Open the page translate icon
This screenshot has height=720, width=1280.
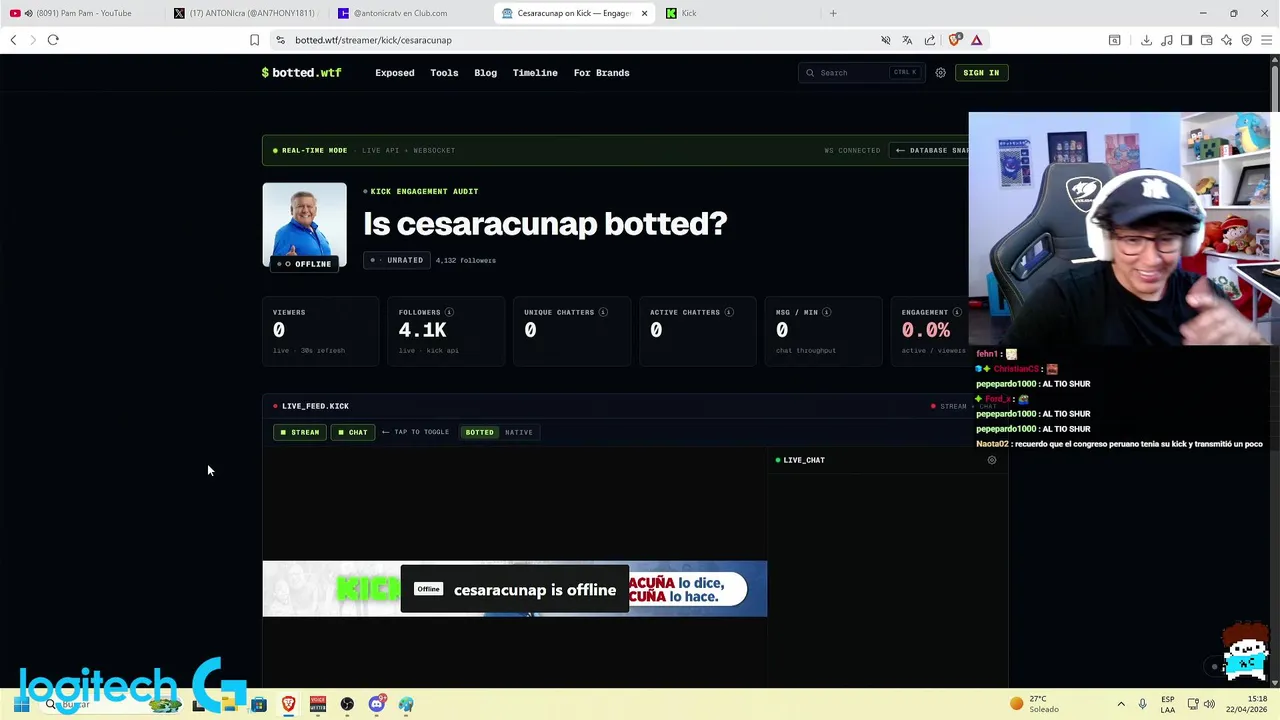pyautogui.click(x=907, y=40)
